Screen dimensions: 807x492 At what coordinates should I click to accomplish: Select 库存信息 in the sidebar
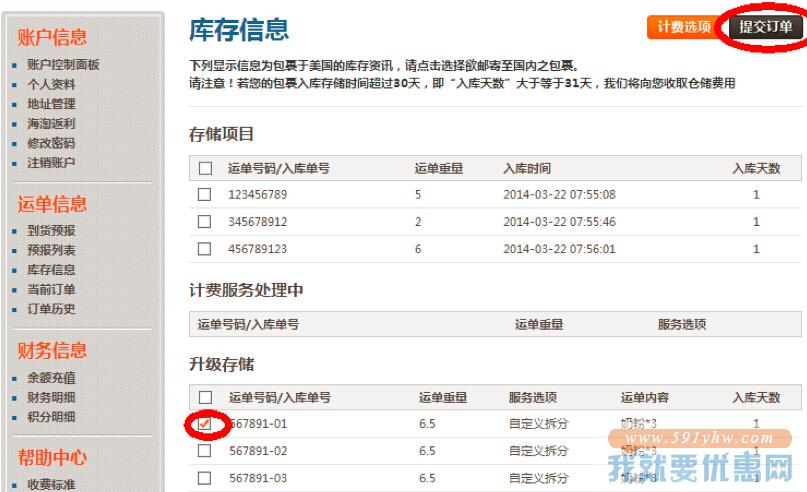click(51, 270)
